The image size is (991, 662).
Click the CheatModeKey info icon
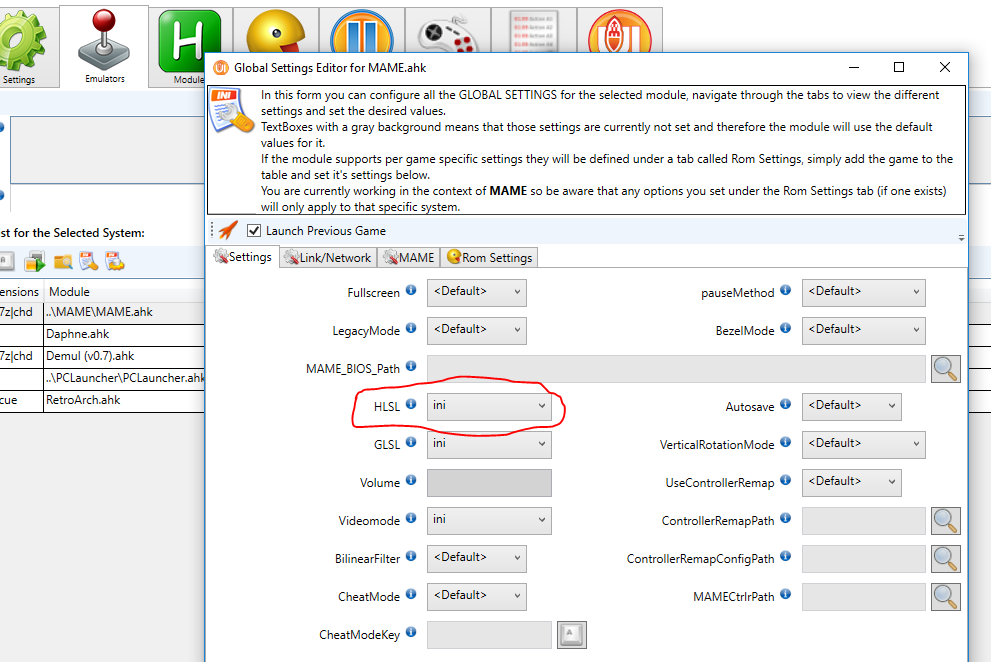tap(411, 632)
